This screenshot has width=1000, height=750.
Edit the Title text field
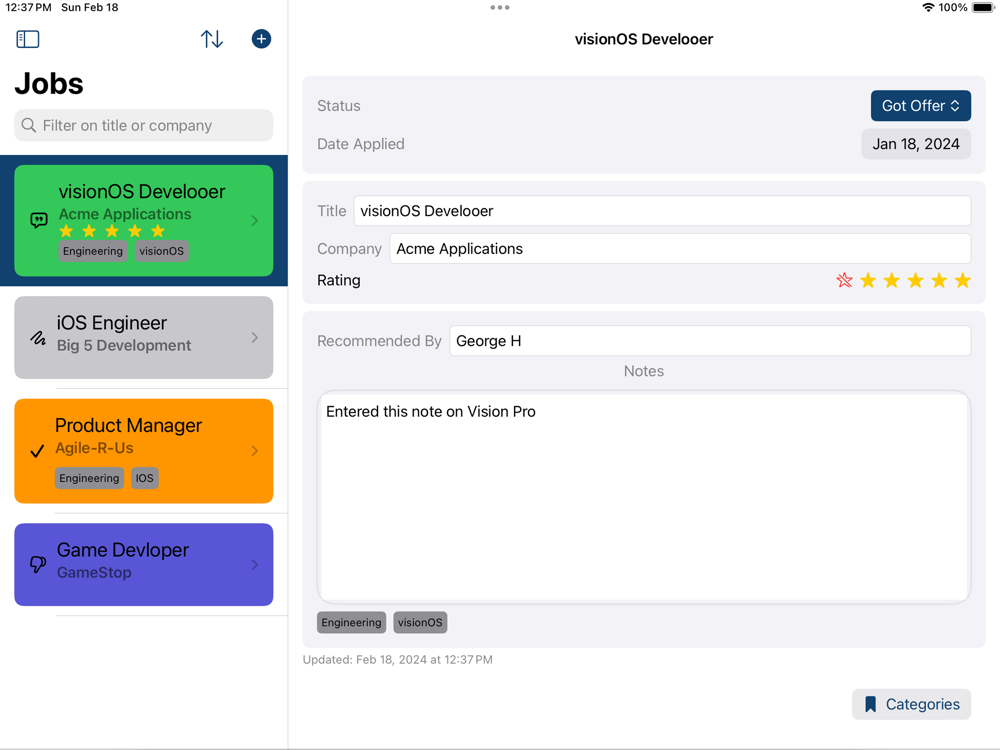coord(662,211)
